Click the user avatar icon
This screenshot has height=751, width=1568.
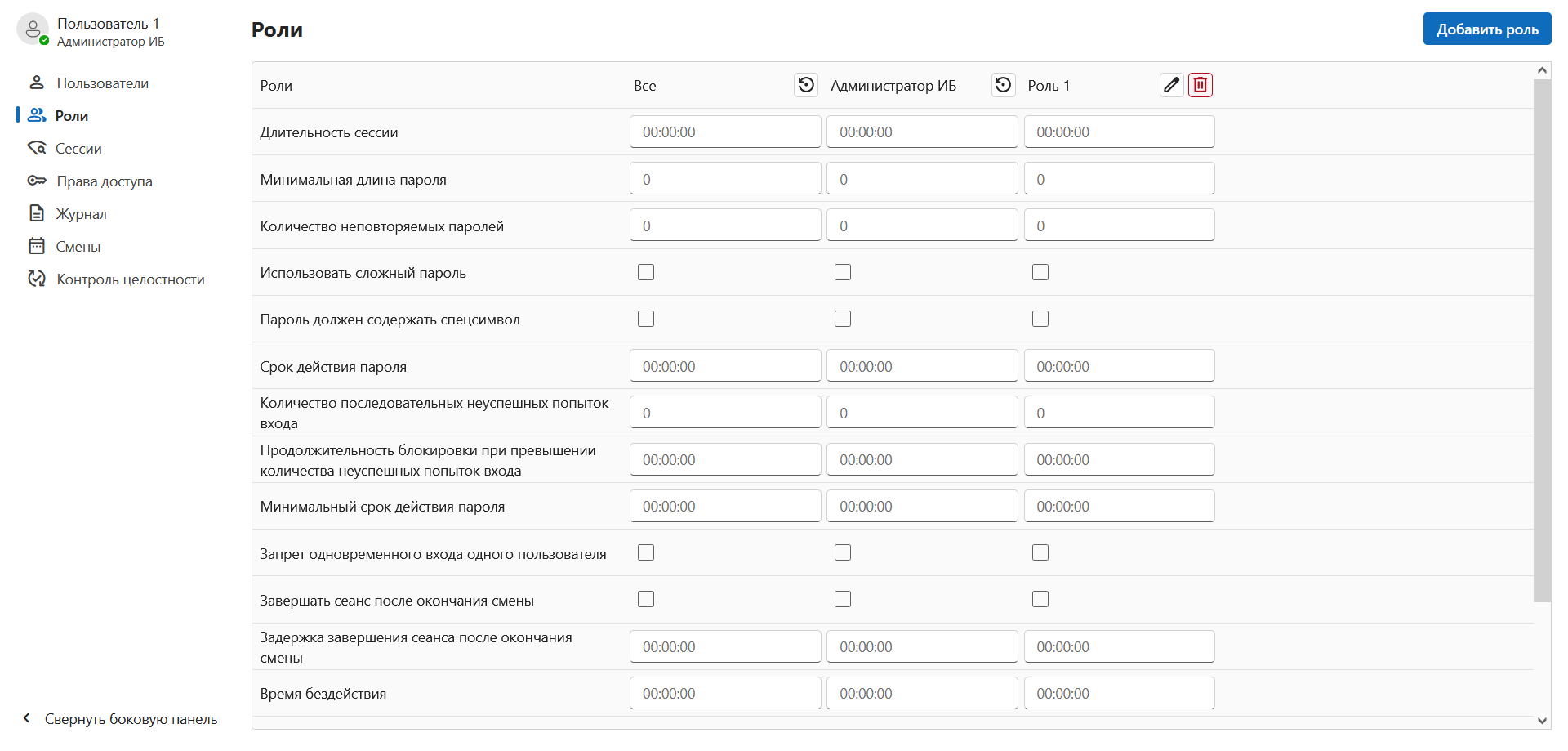pyautogui.click(x=33, y=29)
